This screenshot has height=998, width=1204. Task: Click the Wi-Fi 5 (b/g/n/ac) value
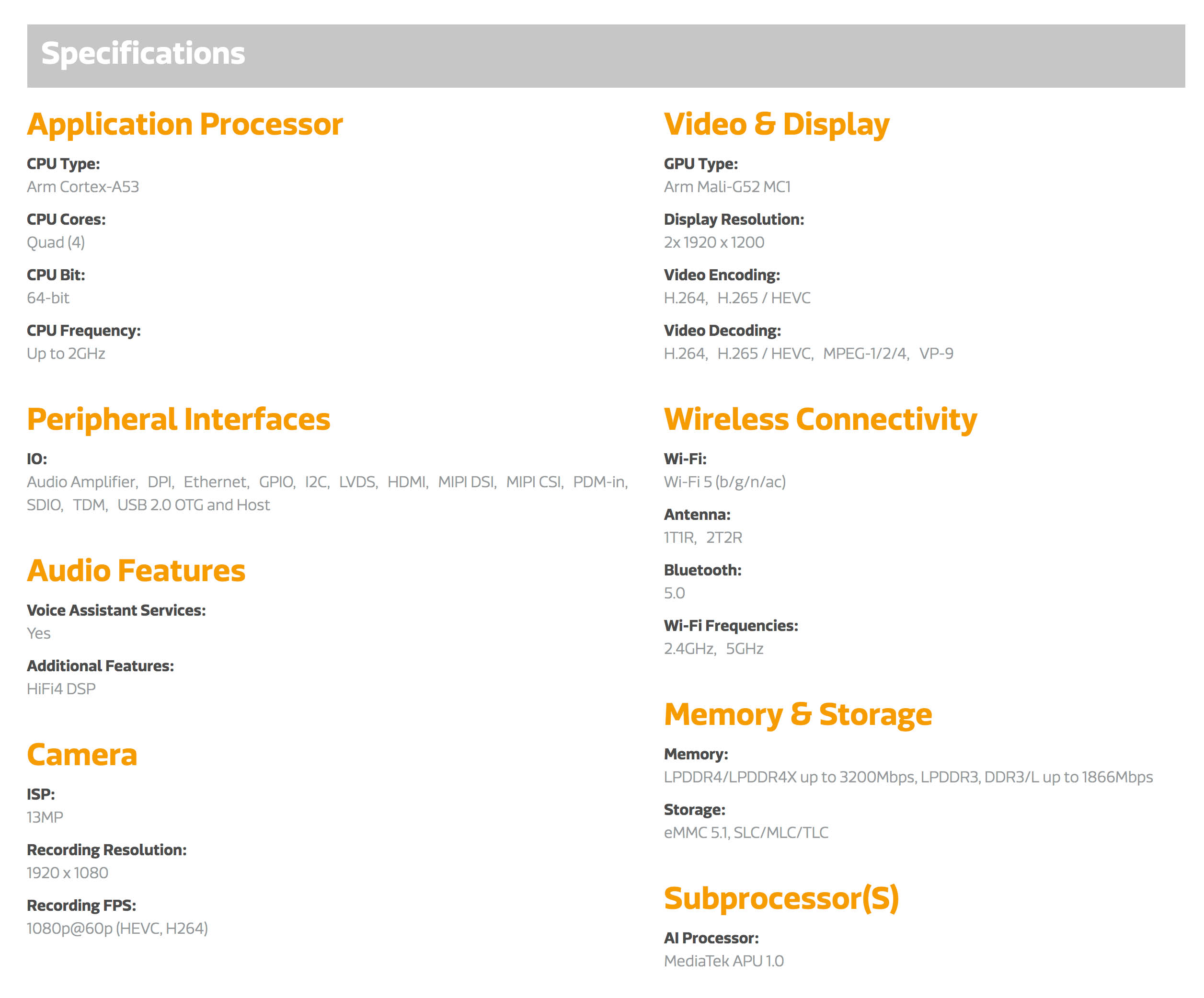[x=724, y=482]
